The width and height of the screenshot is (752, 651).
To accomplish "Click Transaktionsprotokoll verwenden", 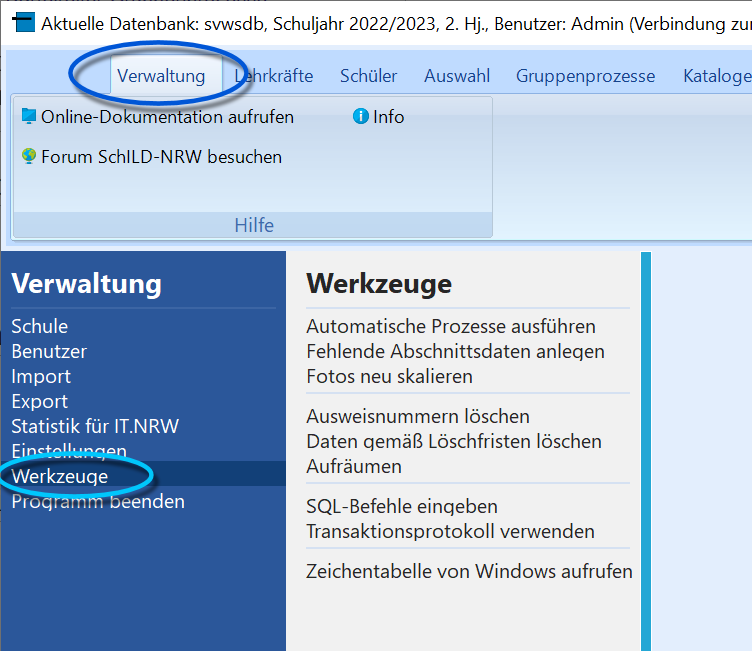I will (x=450, y=532).
